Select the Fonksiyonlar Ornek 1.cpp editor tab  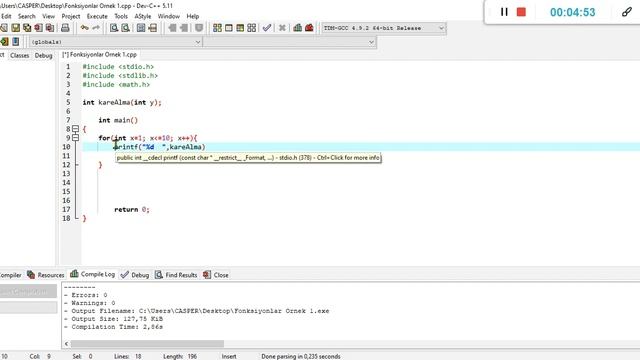(x=100, y=54)
